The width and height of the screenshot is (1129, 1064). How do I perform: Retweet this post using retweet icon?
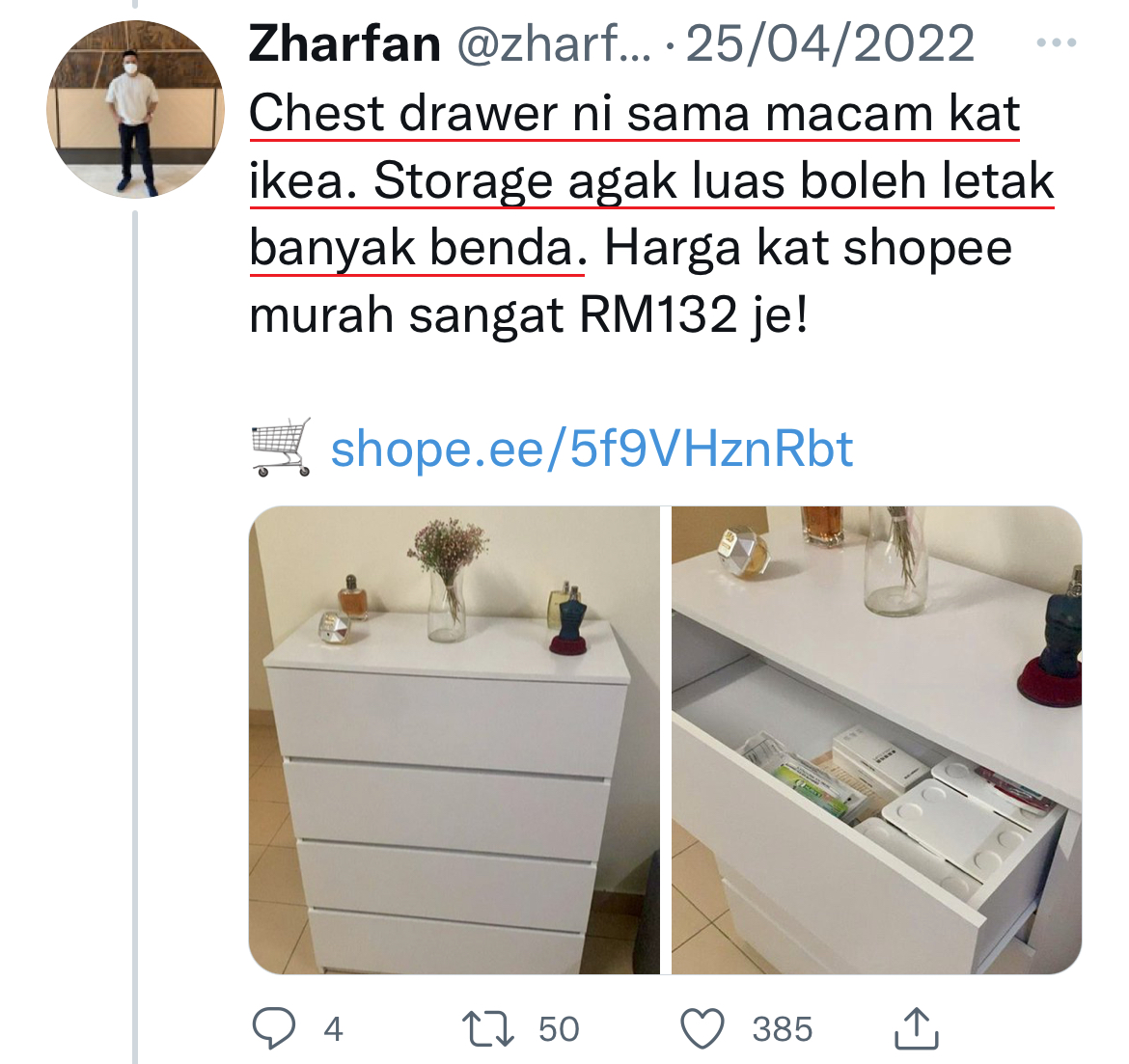tap(487, 1028)
